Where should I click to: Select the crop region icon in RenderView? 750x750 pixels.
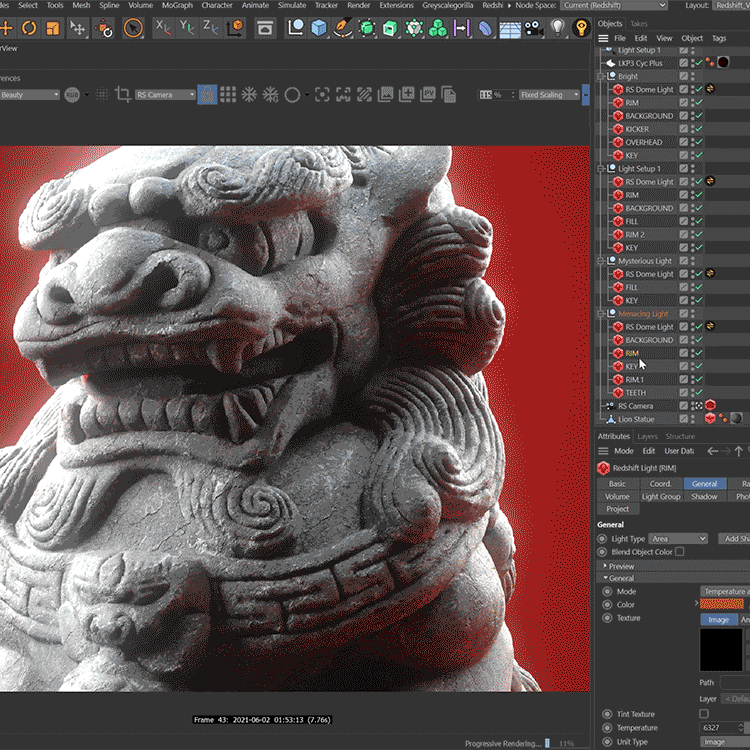click(123, 95)
